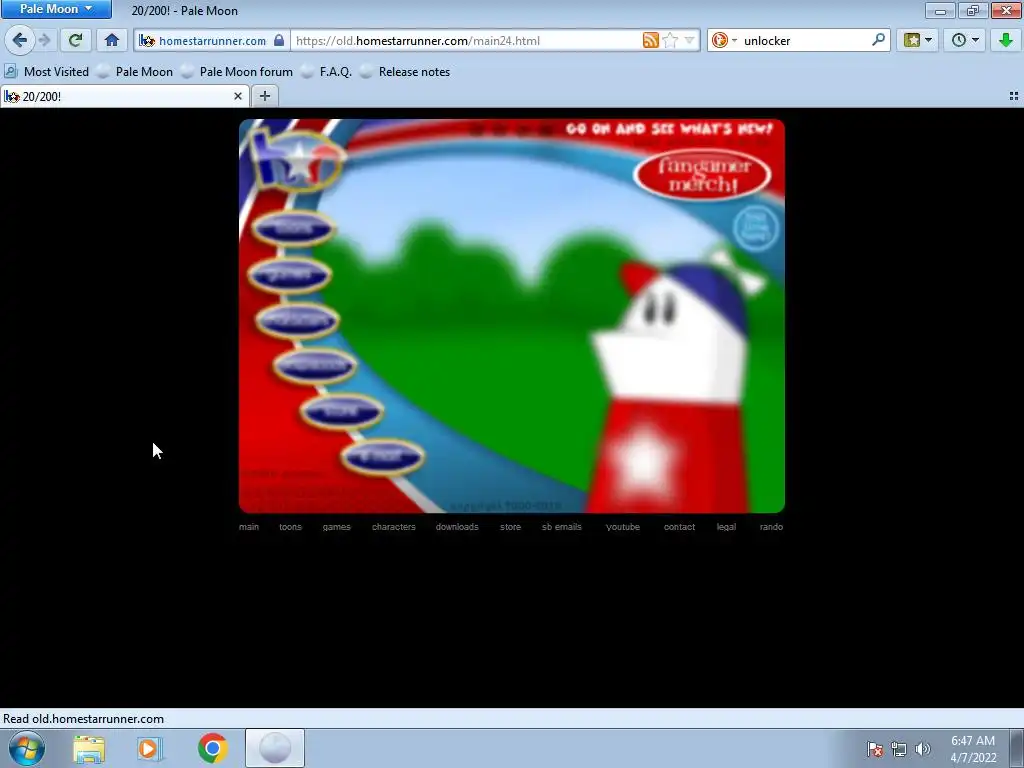The width and height of the screenshot is (1024, 768).
Task: Bookmark this page with the star icon
Action: [x=669, y=40]
